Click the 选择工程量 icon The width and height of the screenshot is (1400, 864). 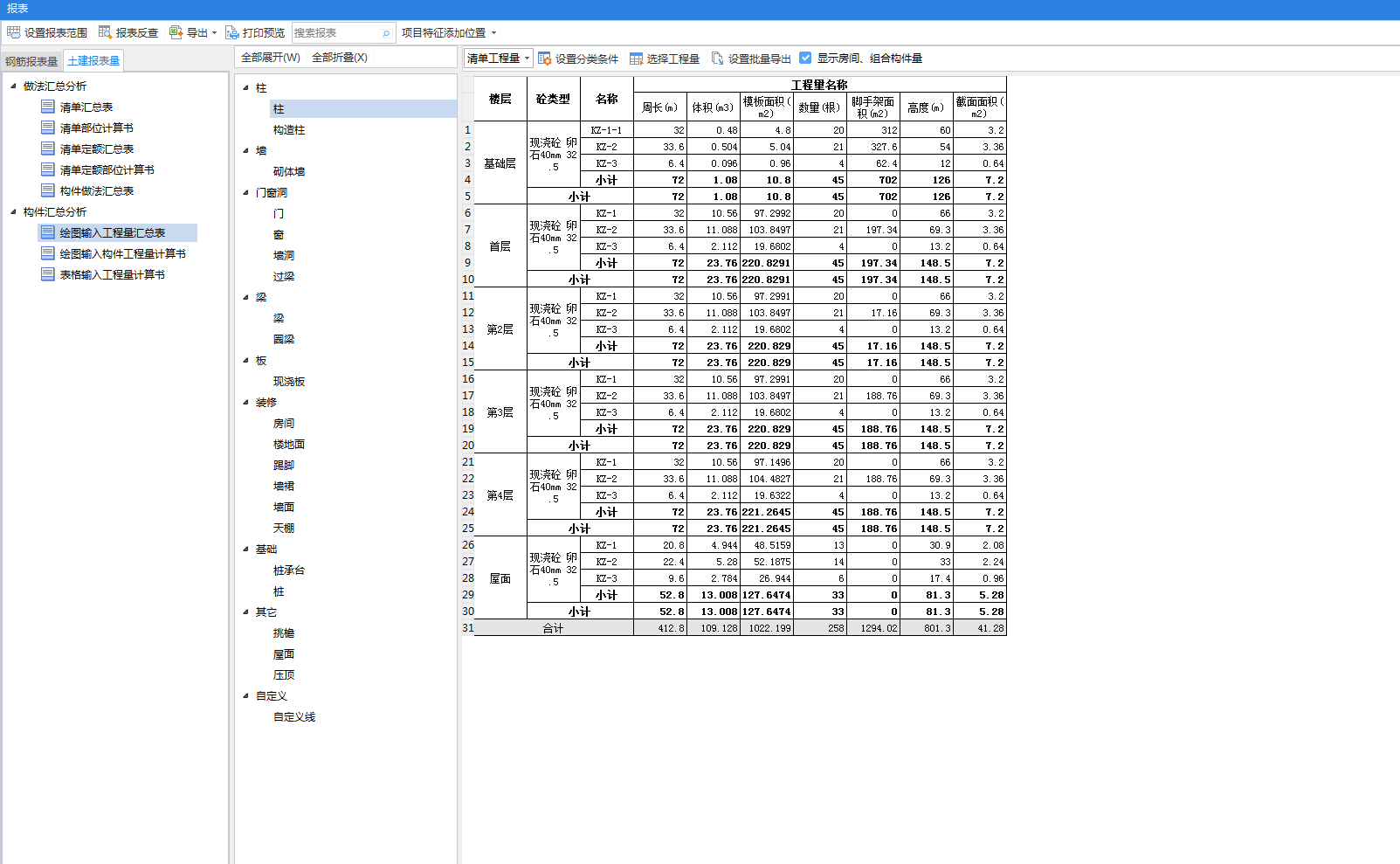coord(637,59)
